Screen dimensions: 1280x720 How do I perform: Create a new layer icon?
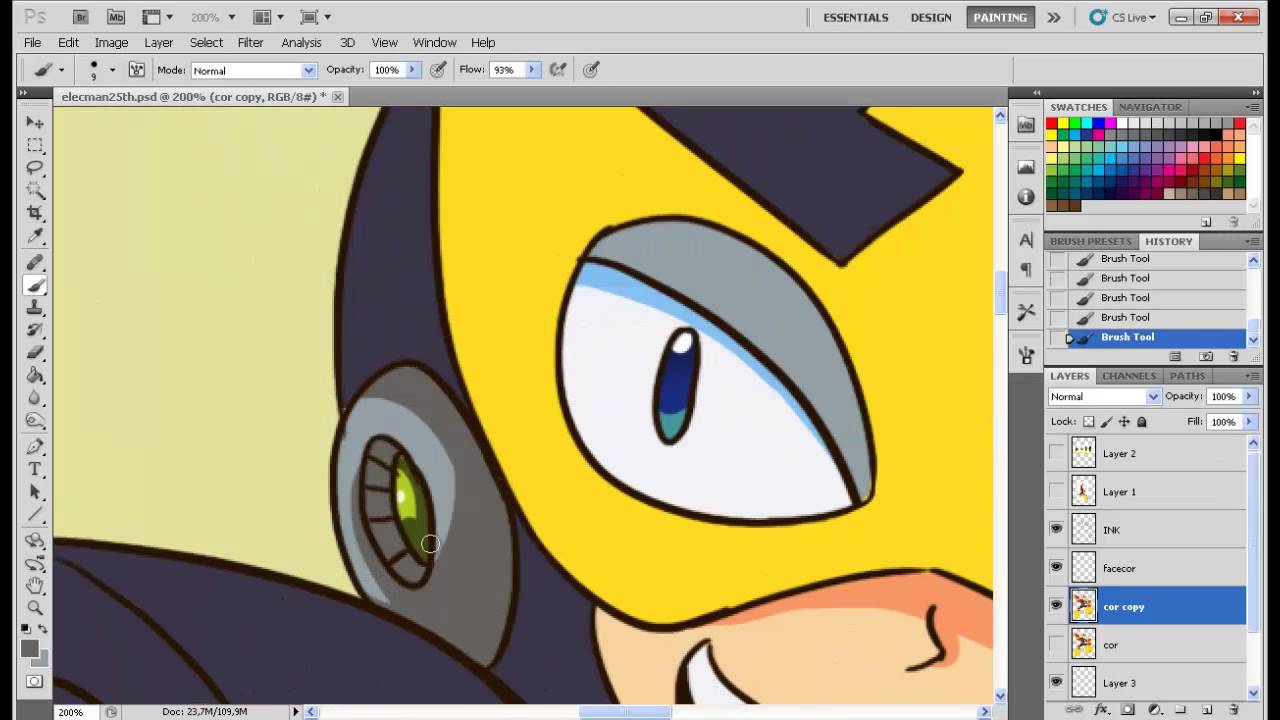tap(1206, 709)
